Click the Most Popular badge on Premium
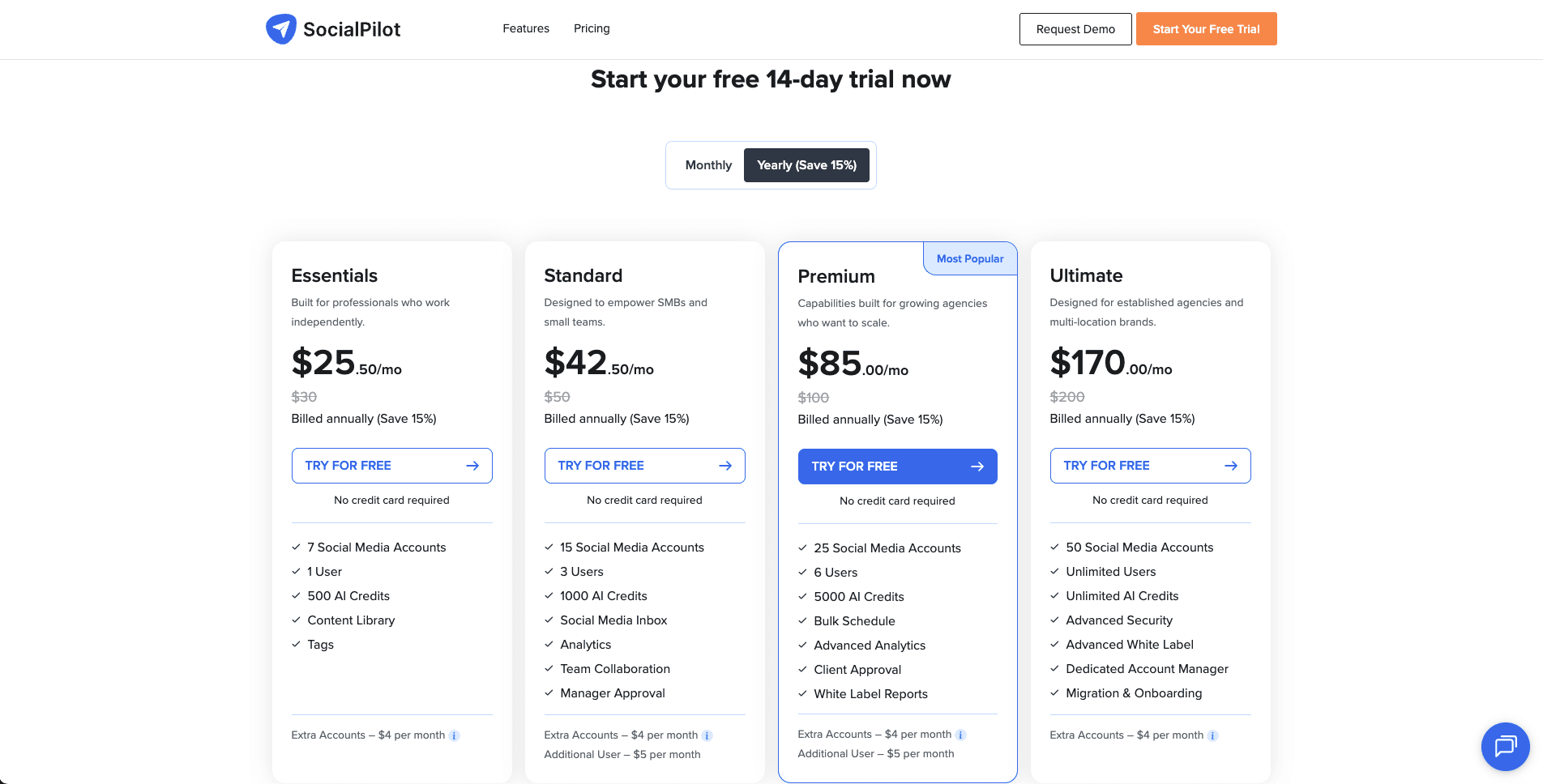Screen dimensions: 1543x784 970,258
